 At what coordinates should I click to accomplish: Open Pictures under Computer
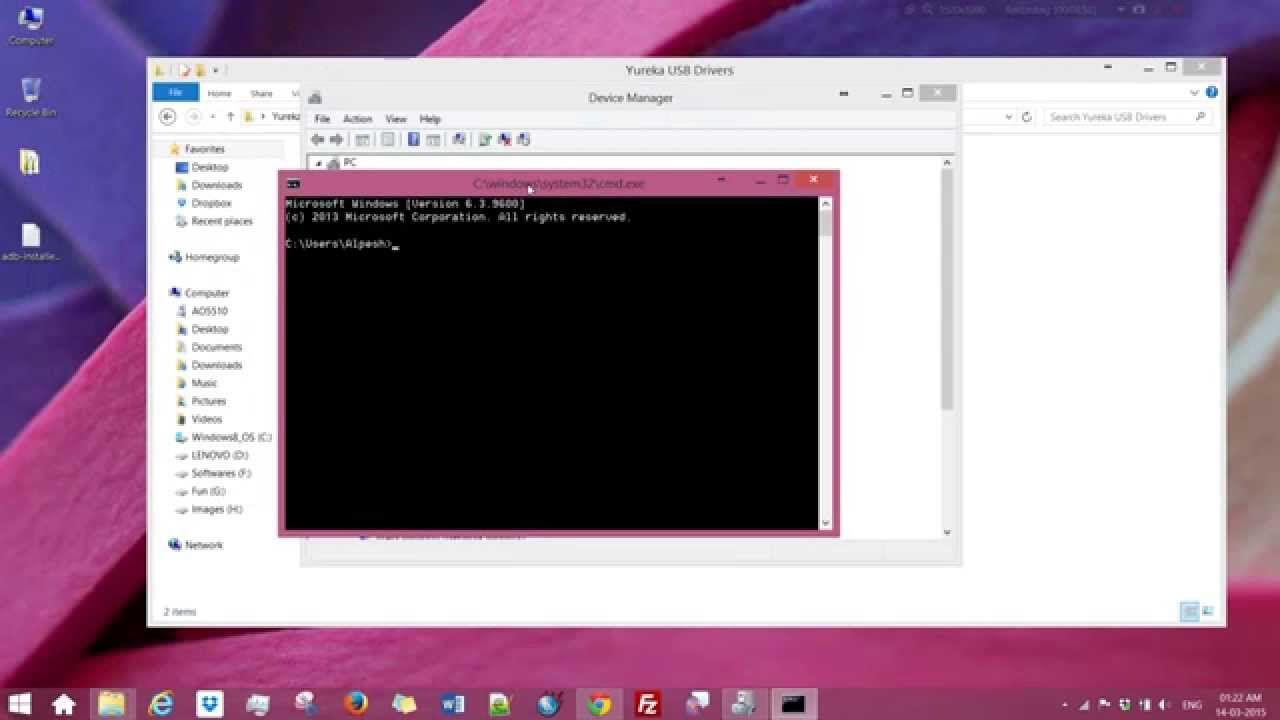click(208, 401)
